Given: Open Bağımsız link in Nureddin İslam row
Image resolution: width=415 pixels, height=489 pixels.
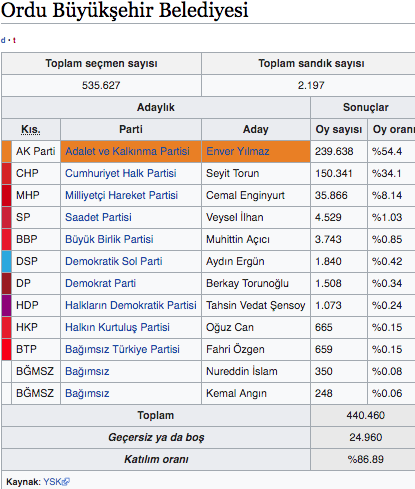Looking at the screenshot, I should click(87, 371).
